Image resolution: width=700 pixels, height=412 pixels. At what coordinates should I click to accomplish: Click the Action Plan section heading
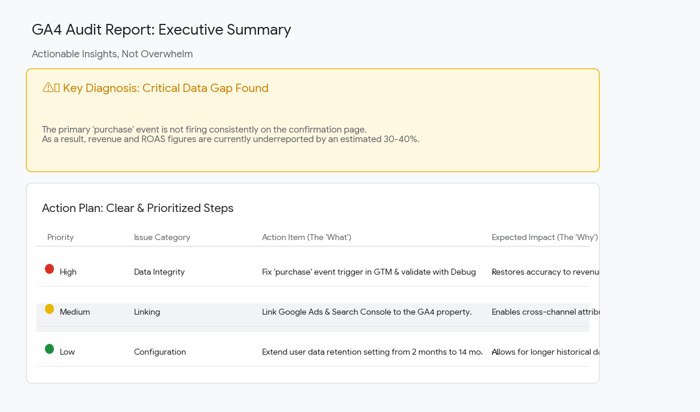[137, 208]
